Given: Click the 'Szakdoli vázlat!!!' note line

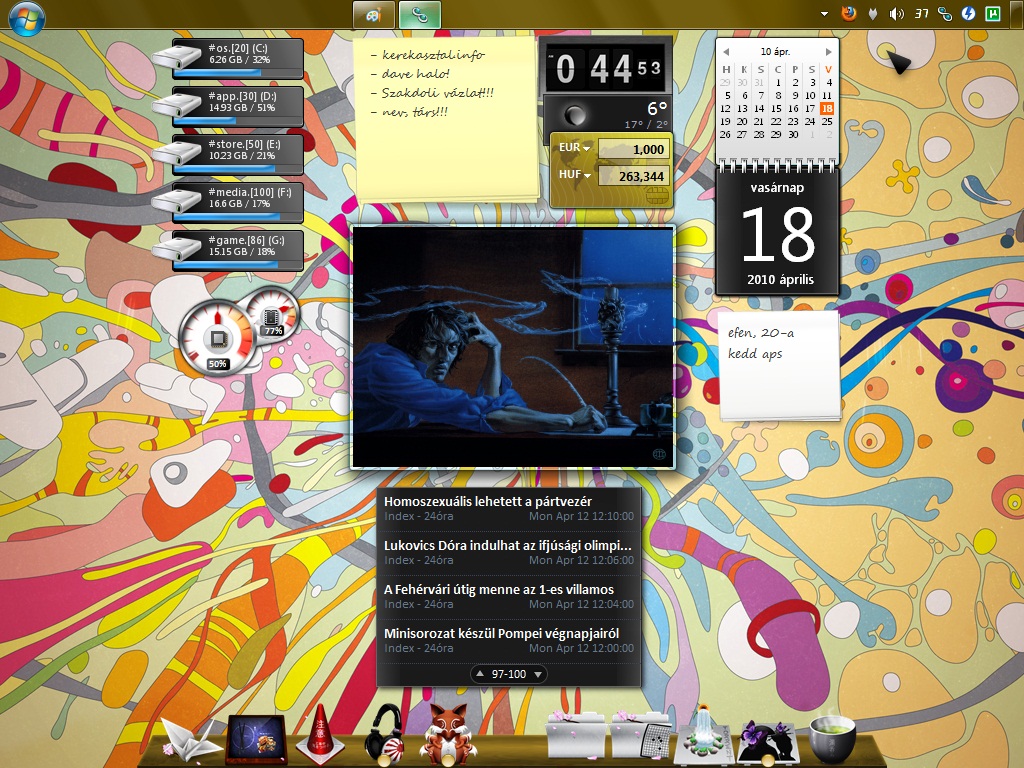Looking at the screenshot, I should pyautogui.click(x=438, y=93).
